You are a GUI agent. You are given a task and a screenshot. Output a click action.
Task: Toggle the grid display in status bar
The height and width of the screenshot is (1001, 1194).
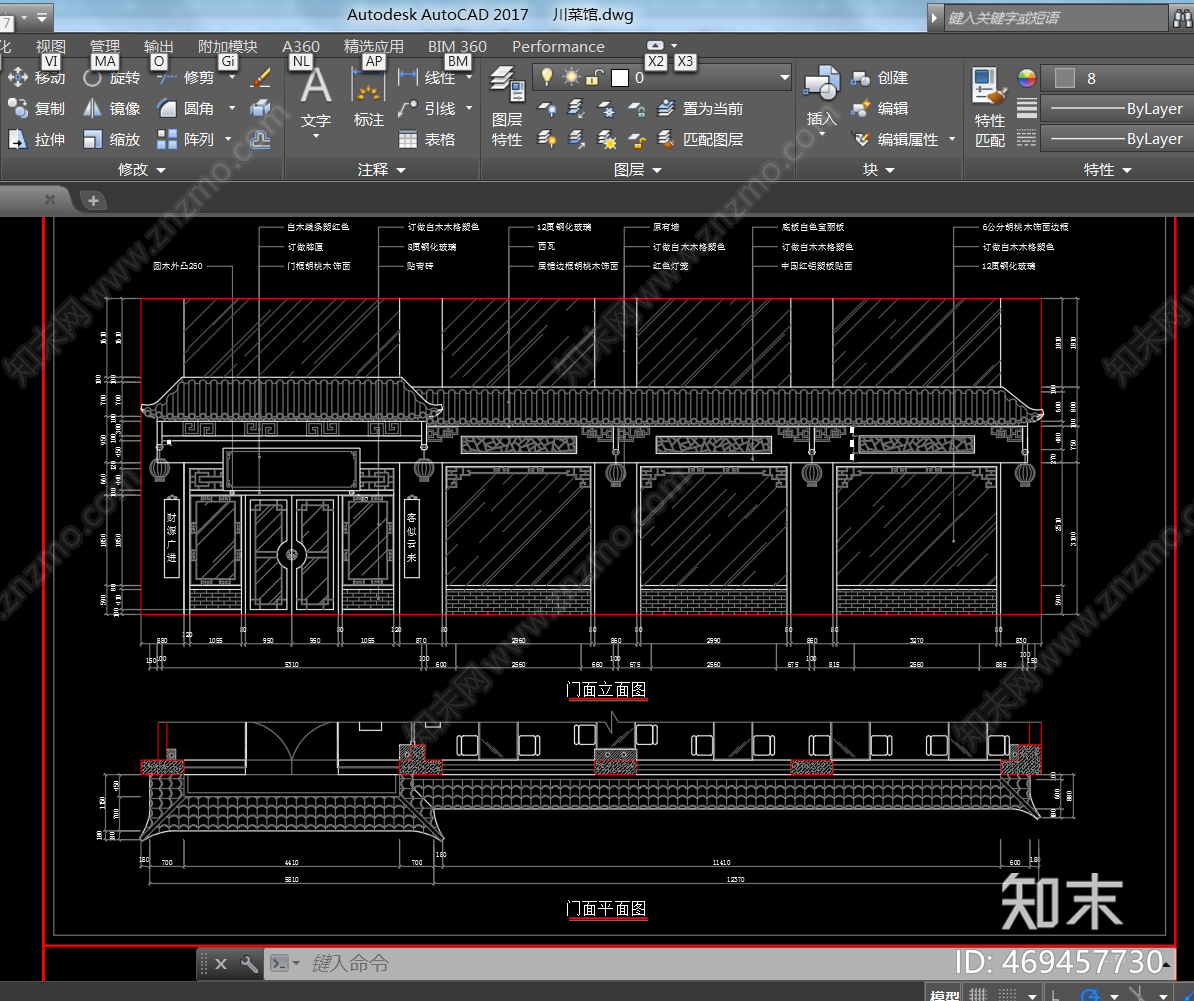[x=979, y=994]
